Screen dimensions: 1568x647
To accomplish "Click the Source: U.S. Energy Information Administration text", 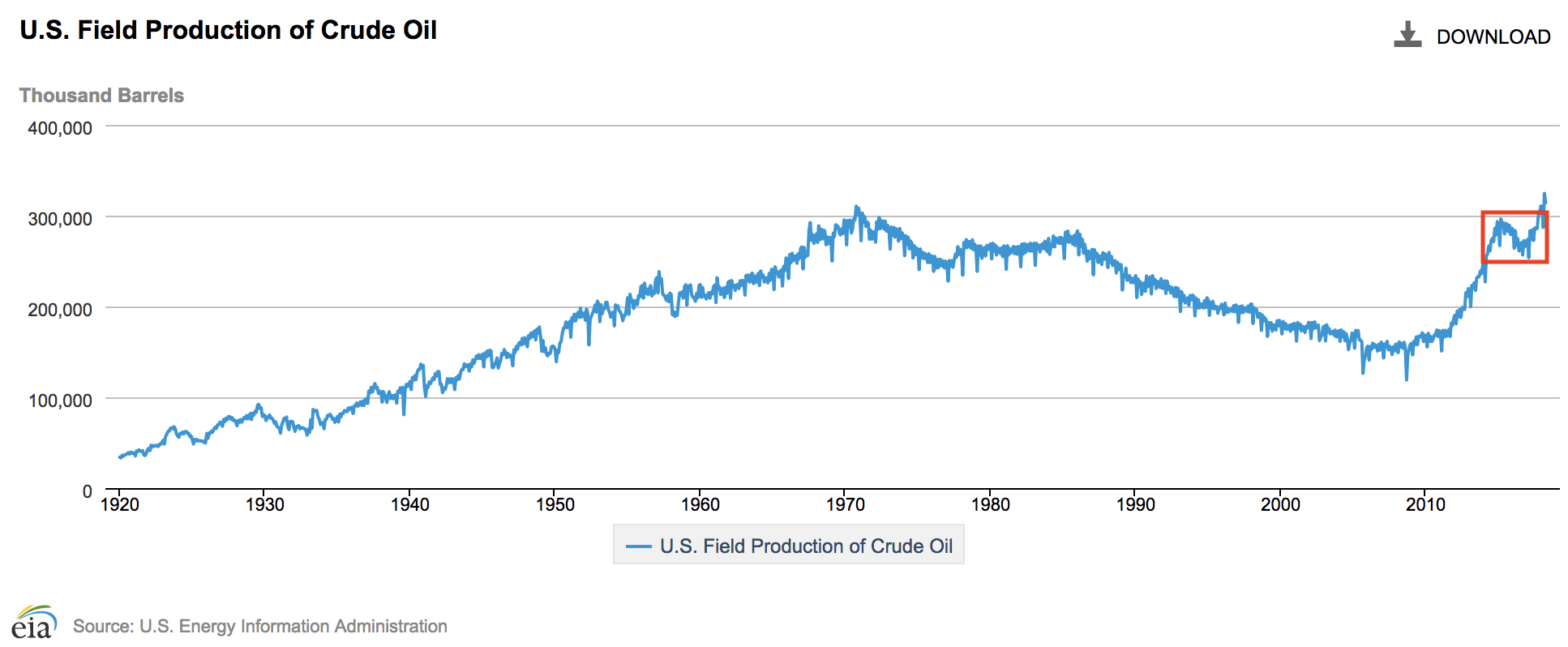I will coord(259,626).
